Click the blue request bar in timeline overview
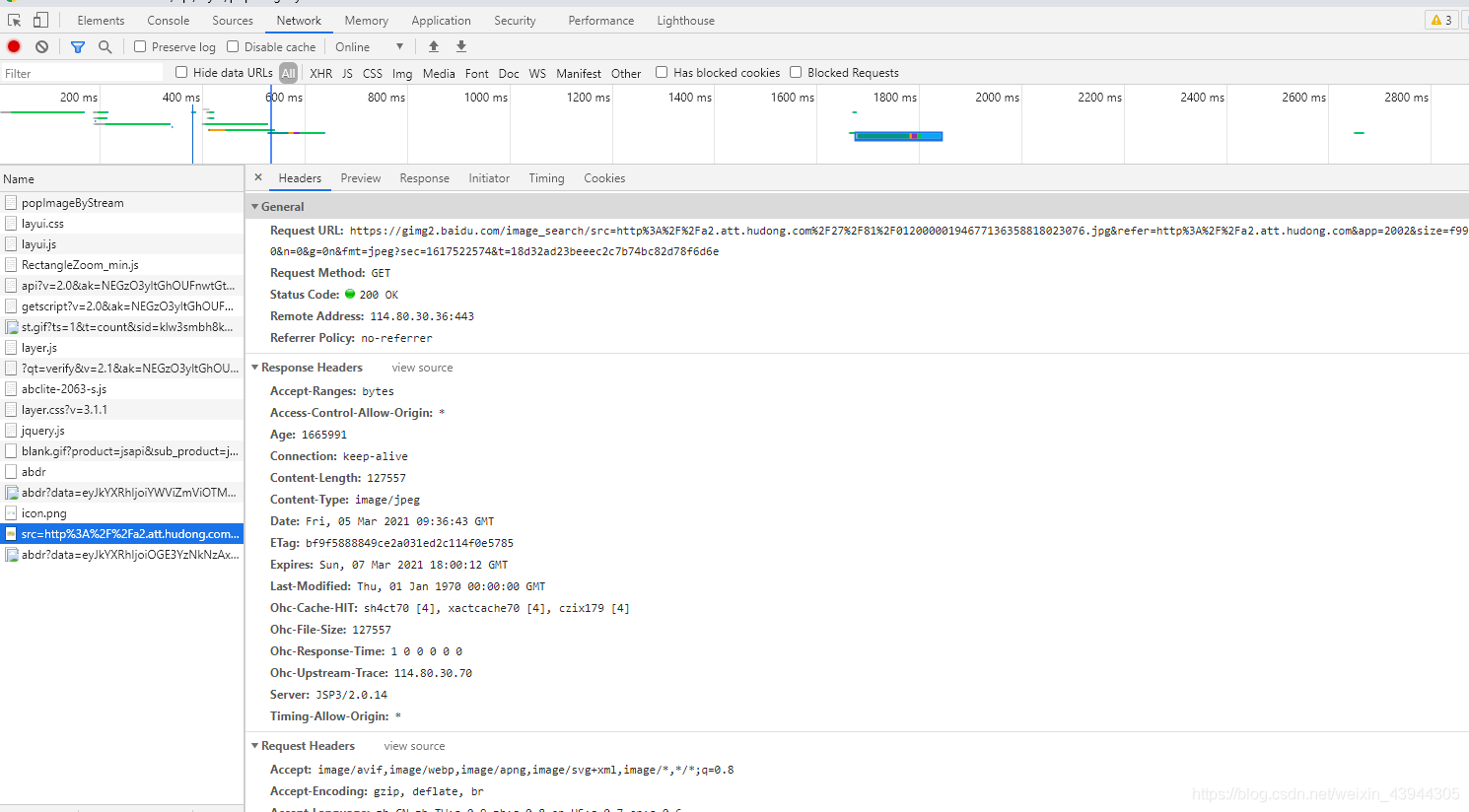This screenshot has width=1469, height=812. tap(898, 136)
